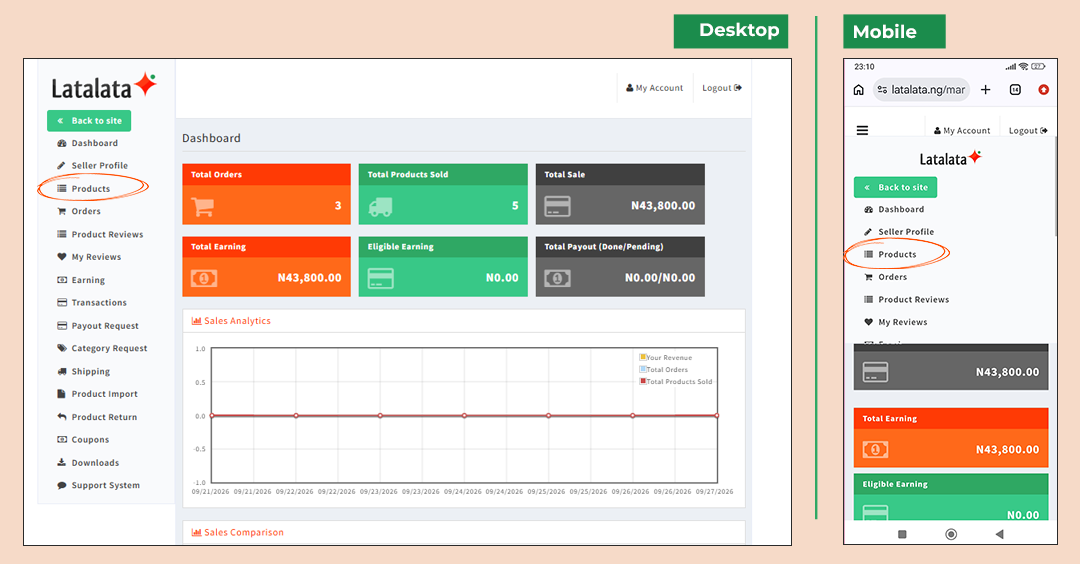Click the Latalata logo in desktop sidebar

[x=104, y=87]
